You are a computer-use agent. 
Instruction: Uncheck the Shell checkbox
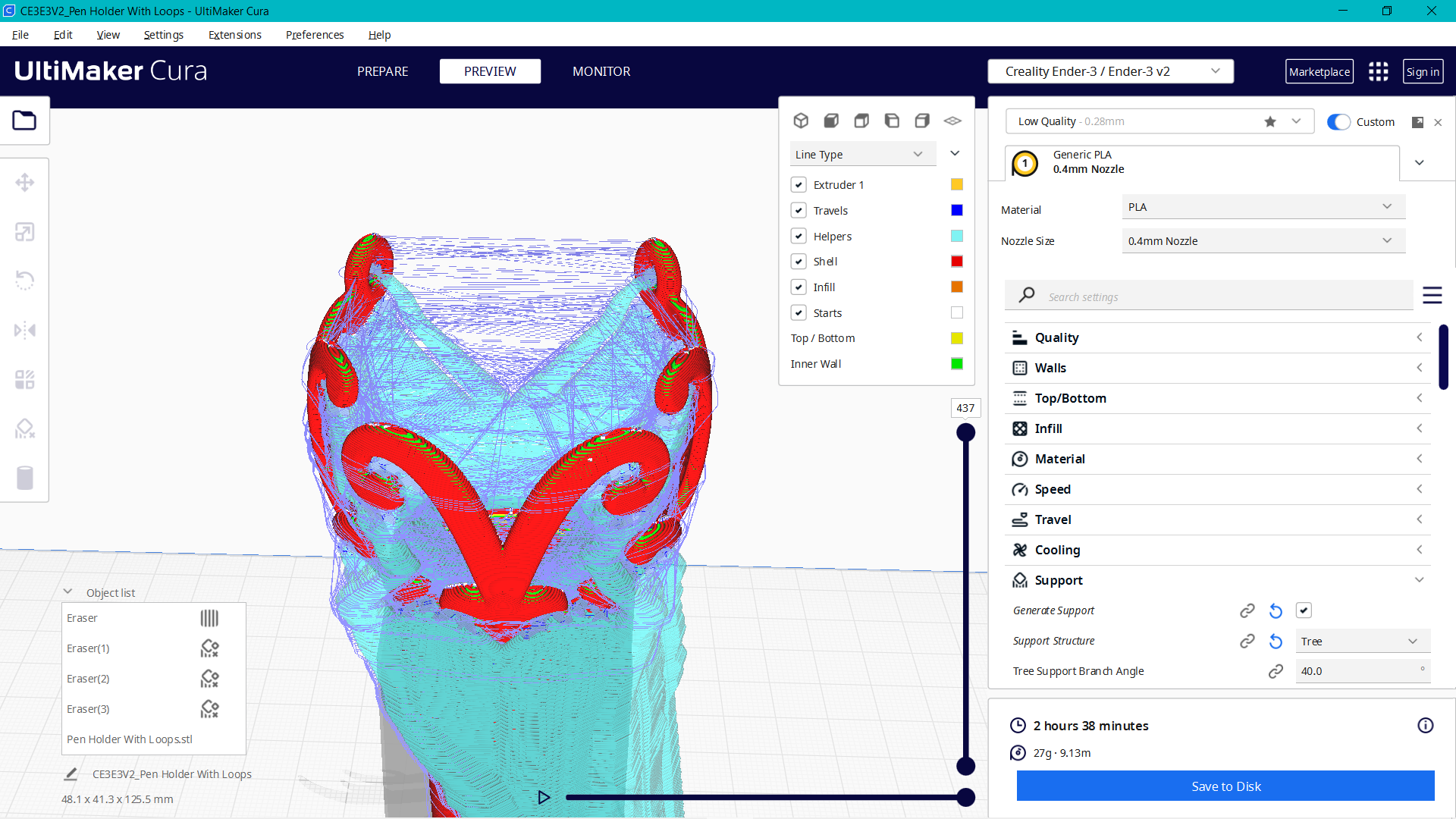pos(799,262)
